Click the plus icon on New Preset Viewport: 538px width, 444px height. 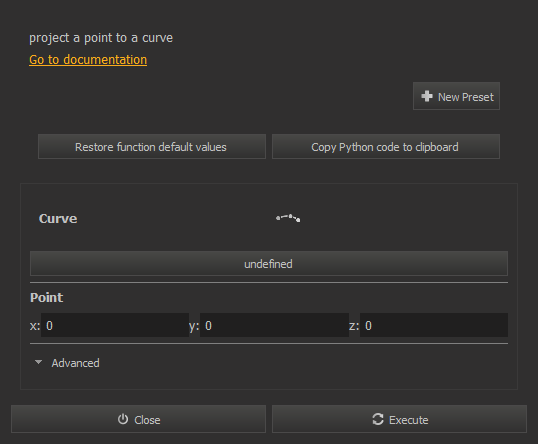[x=426, y=96]
